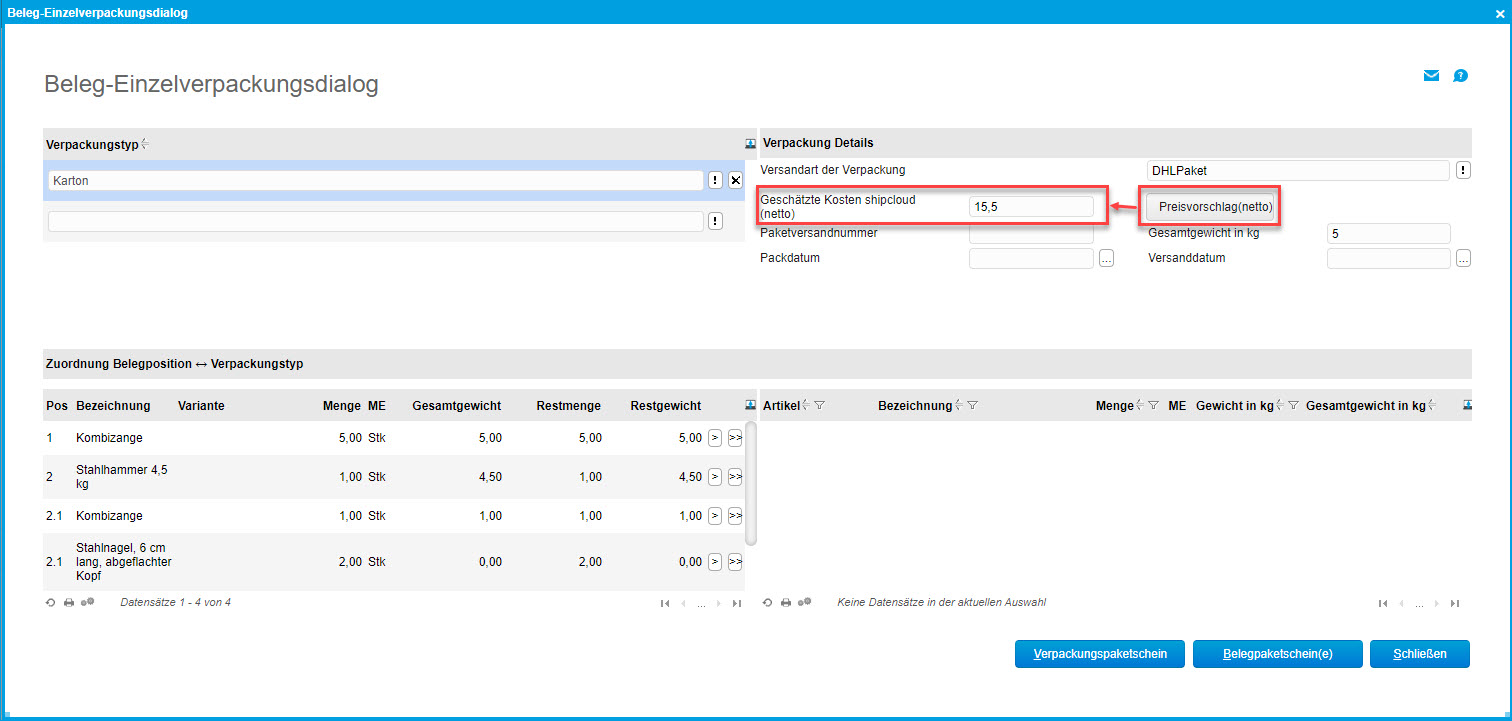Open filter for right-table Menge column
Image resolution: width=1512 pixels, height=721 pixels.
click(1153, 405)
